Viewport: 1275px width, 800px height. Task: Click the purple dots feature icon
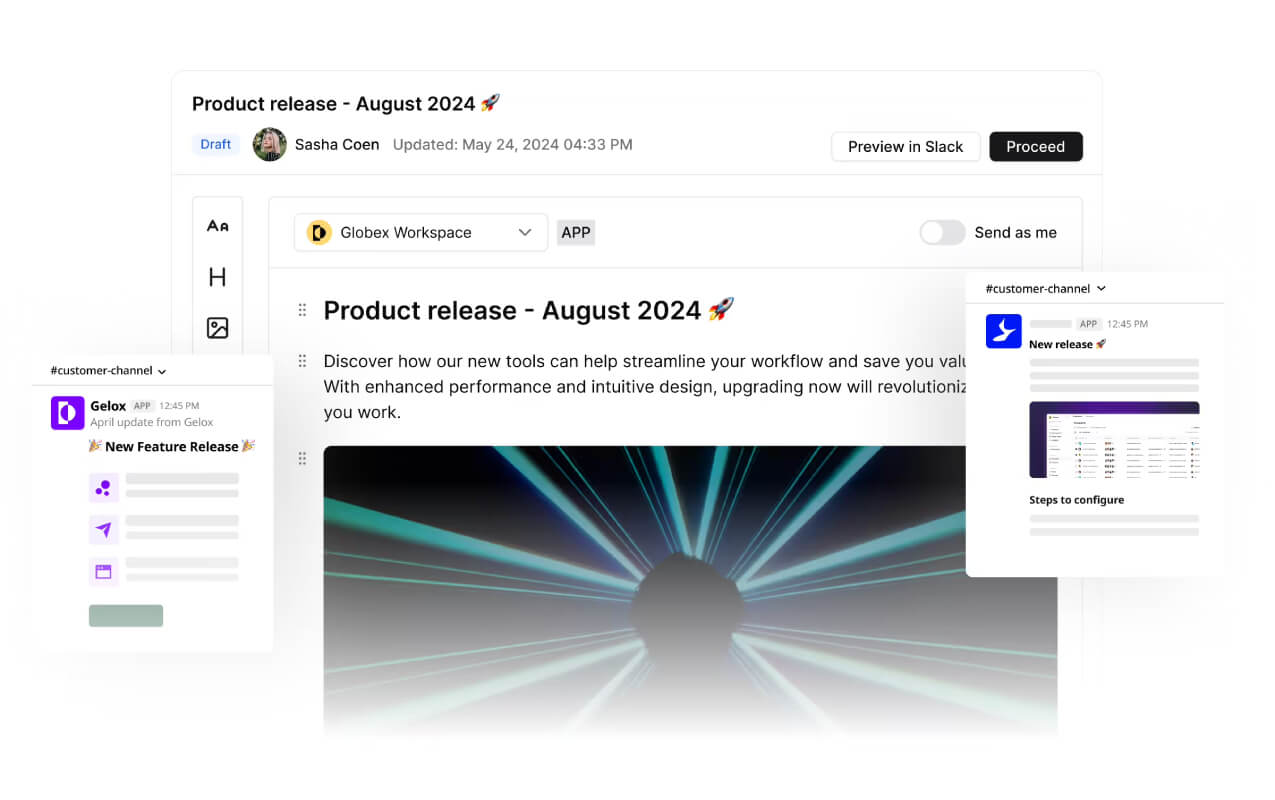(103, 488)
